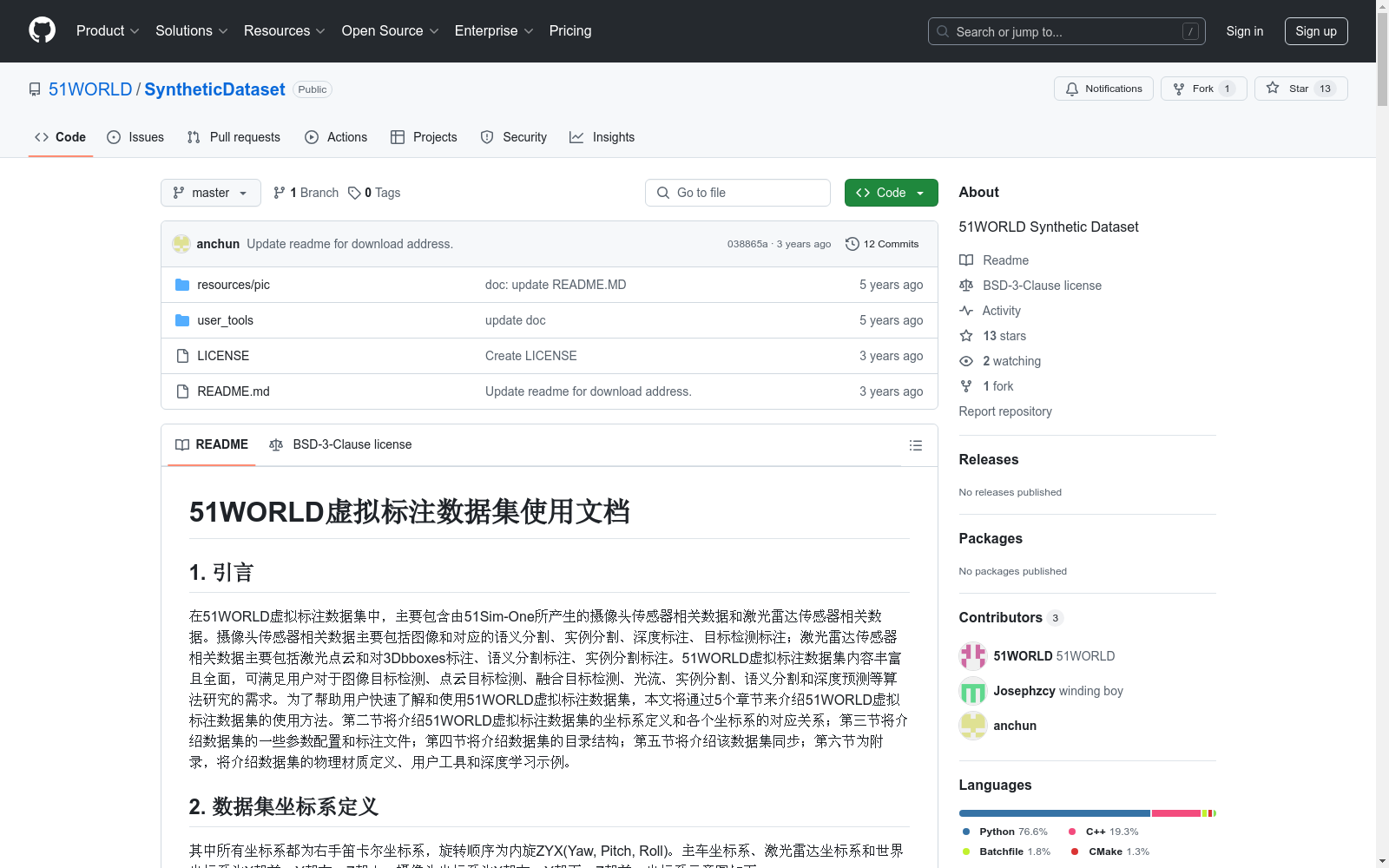
Task: Expand the Enterprise menu
Action: coord(493,31)
